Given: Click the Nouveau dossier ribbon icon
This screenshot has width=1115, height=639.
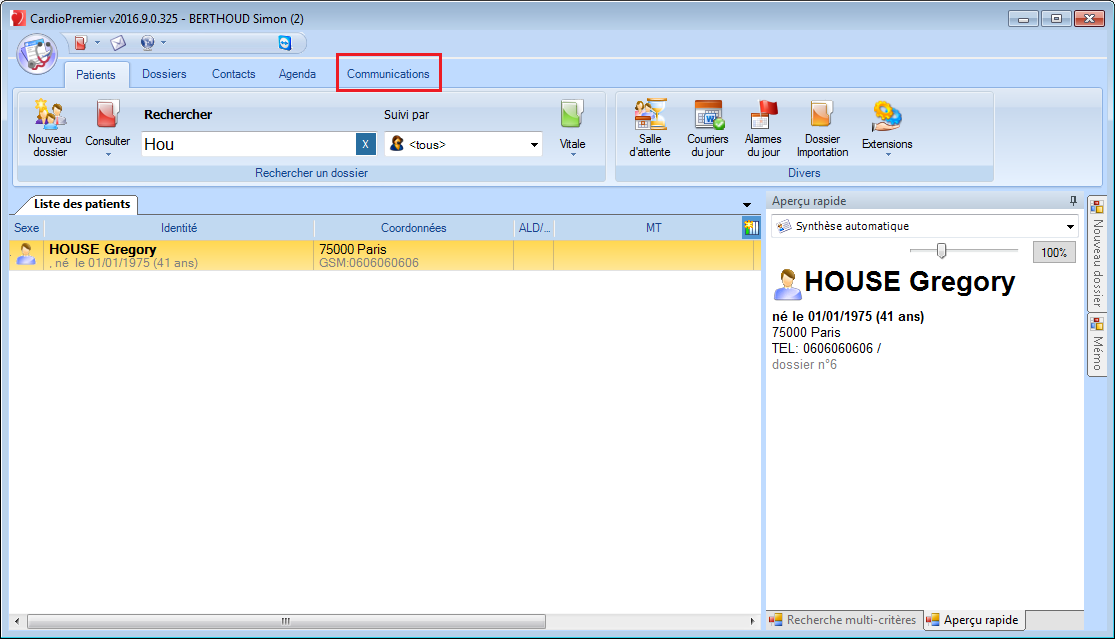Looking at the screenshot, I should coord(49,128).
